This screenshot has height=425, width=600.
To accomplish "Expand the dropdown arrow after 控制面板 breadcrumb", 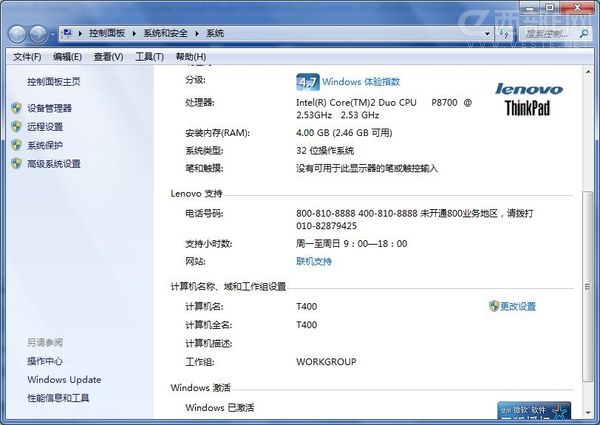I will pyautogui.click(x=134, y=34).
